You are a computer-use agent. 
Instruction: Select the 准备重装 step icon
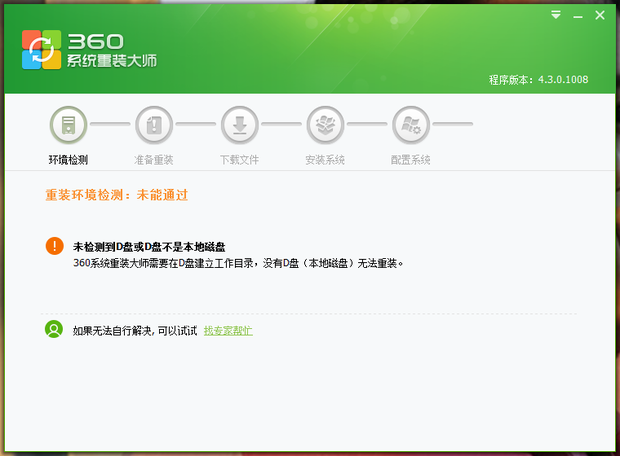[x=154, y=125]
